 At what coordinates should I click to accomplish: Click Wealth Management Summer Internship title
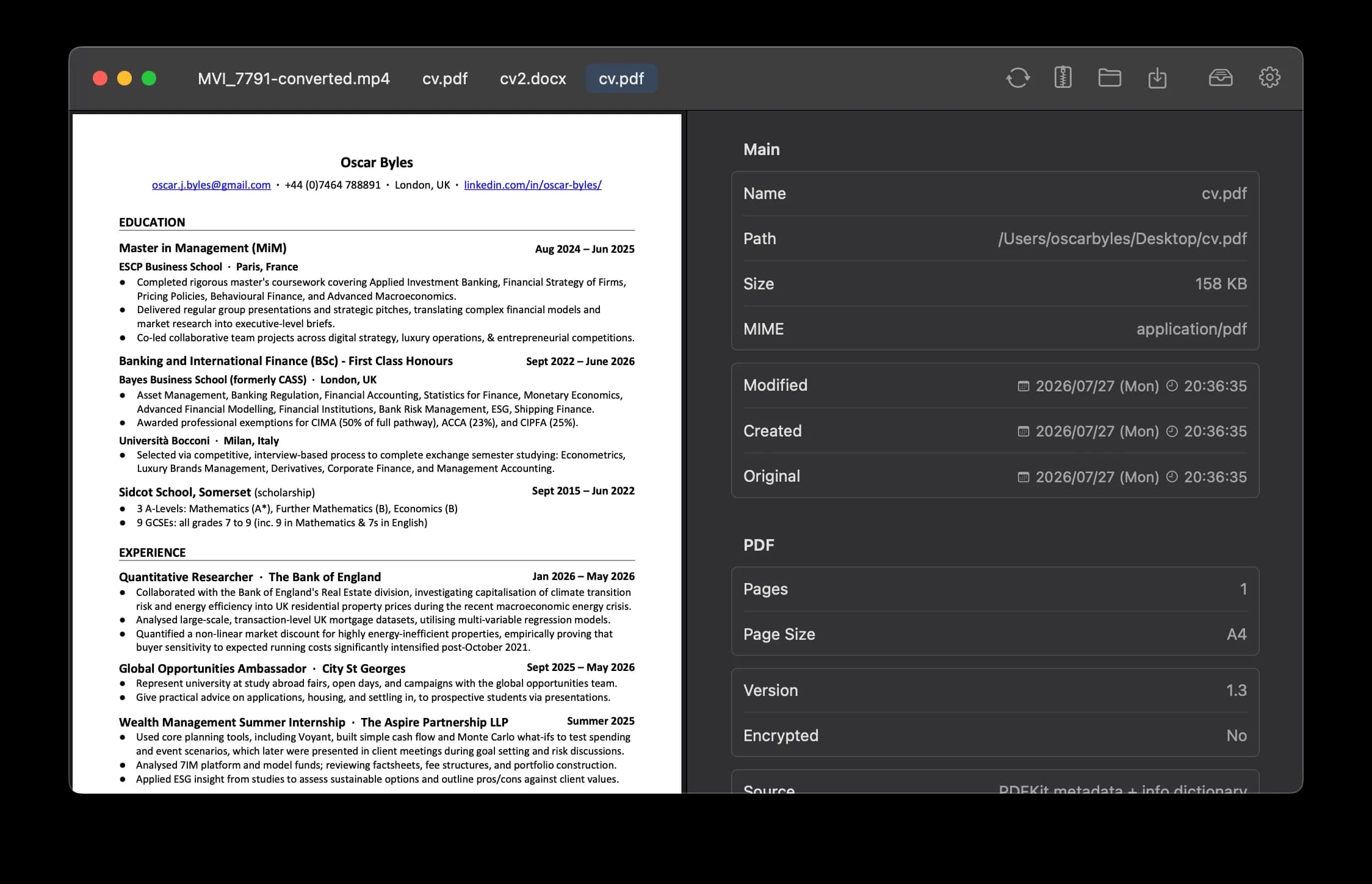[x=232, y=722]
